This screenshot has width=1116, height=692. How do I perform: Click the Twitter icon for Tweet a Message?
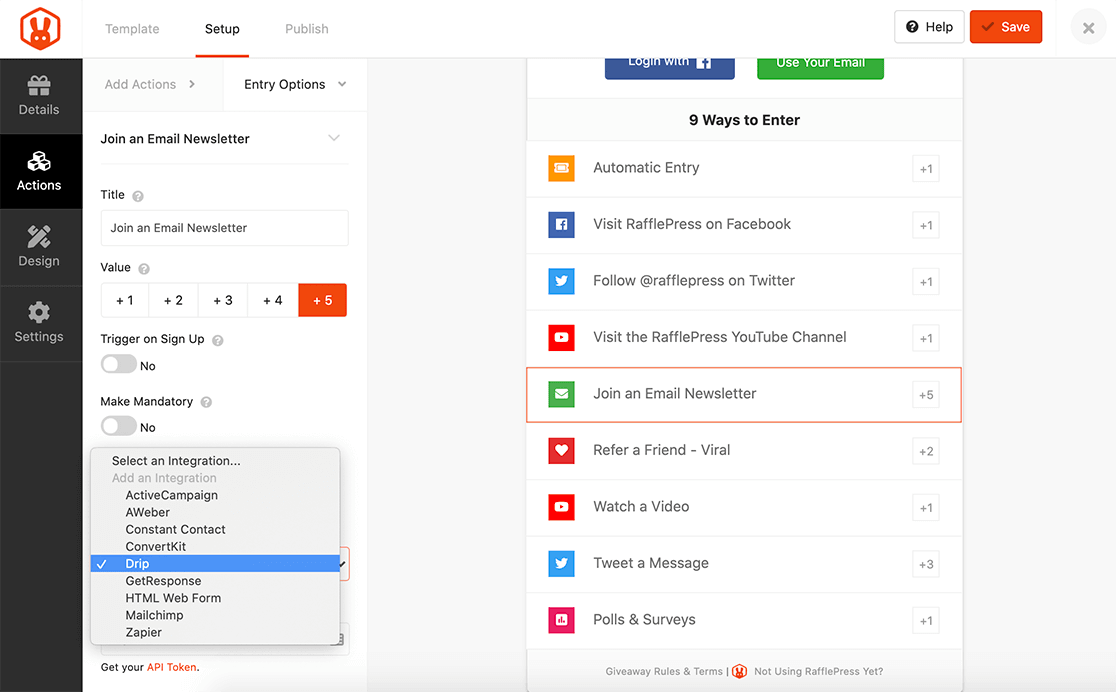pos(562,563)
